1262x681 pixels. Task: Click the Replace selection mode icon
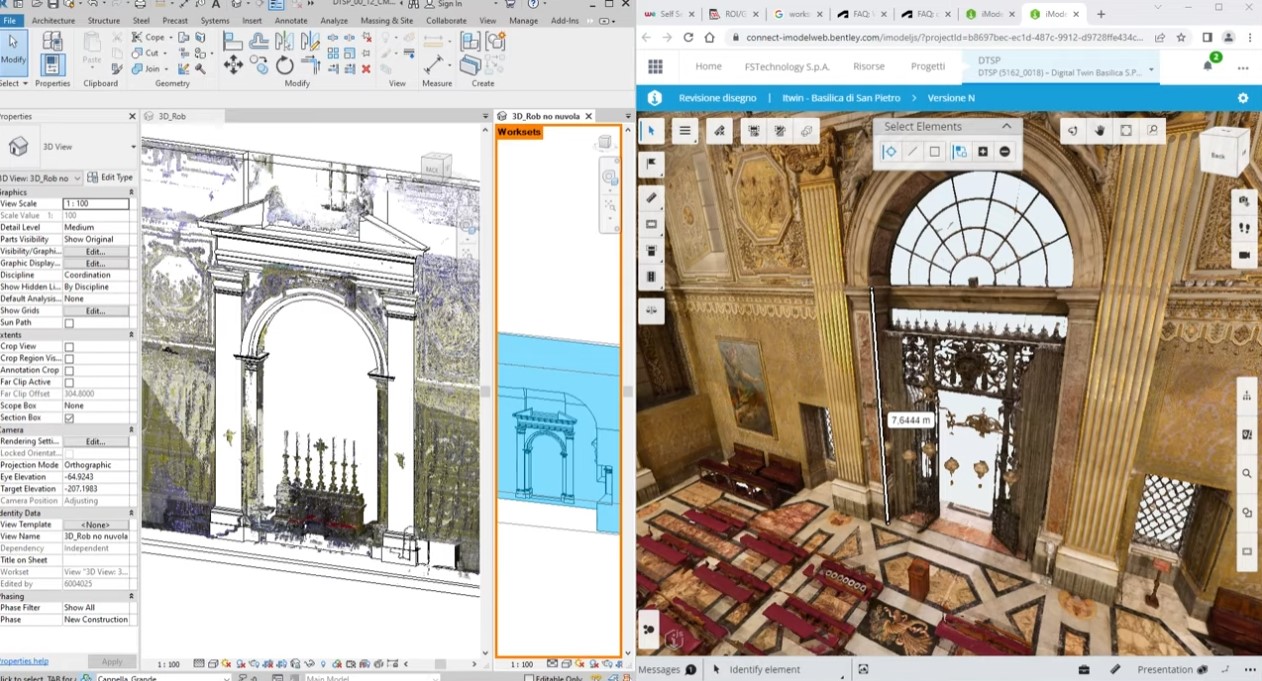pos(960,152)
